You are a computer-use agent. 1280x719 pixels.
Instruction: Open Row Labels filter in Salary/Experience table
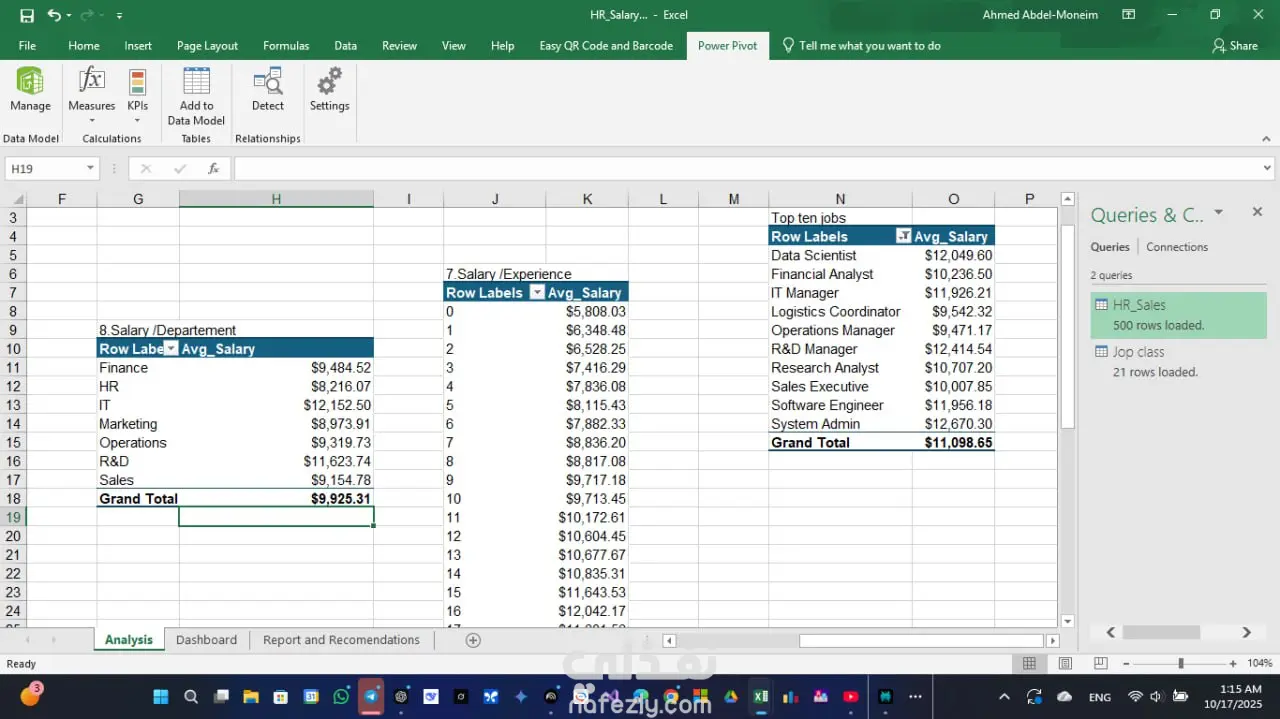[x=537, y=293]
